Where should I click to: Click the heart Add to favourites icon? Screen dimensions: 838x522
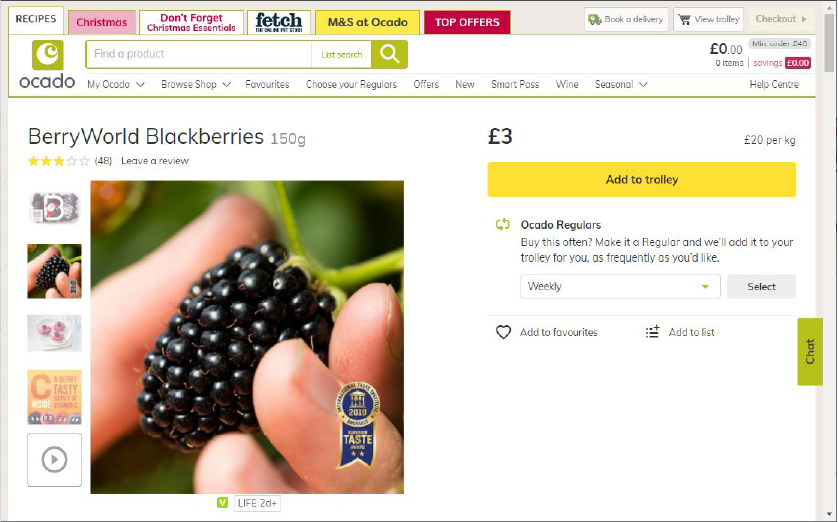pyautogui.click(x=503, y=332)
